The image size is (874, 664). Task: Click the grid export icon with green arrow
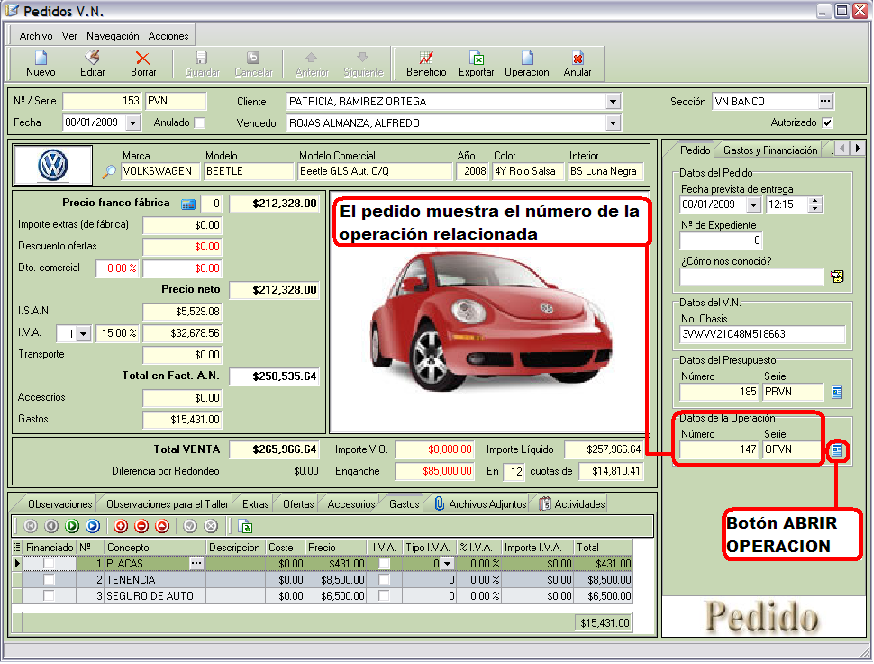pyautogui.click(x=245, y=526)
